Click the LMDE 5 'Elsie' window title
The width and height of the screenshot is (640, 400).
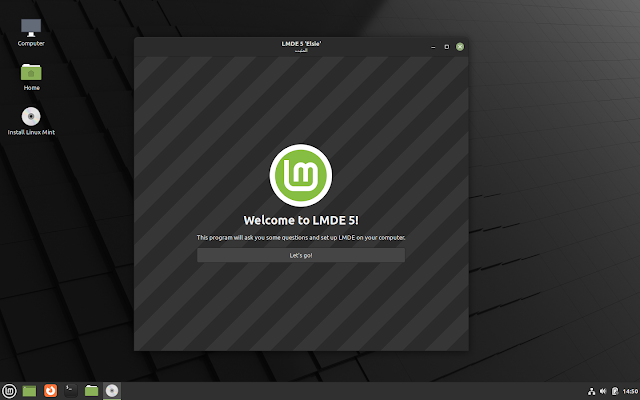pos(301,44)
